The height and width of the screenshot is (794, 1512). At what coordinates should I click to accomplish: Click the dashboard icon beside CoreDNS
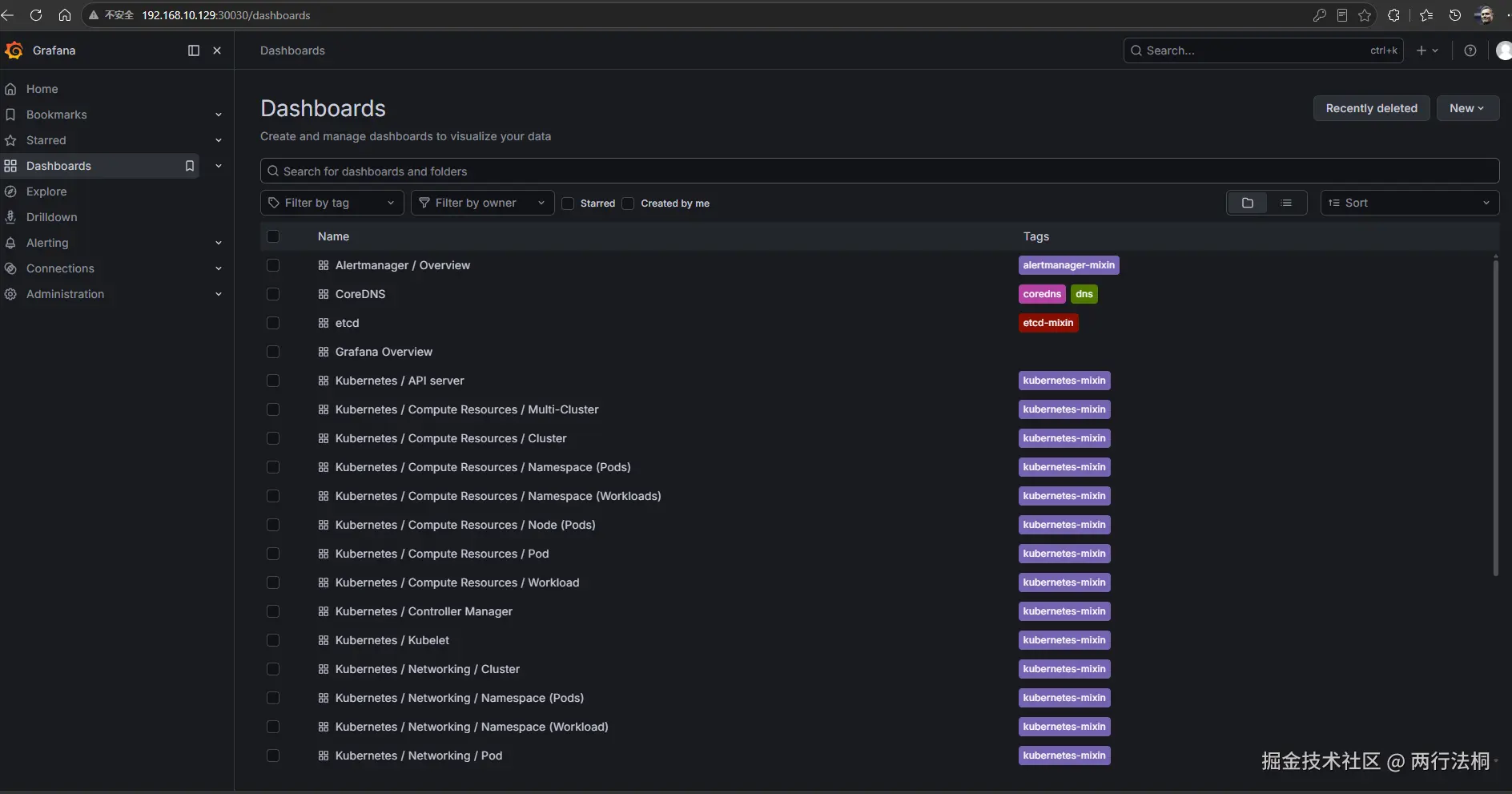(324, 294)
